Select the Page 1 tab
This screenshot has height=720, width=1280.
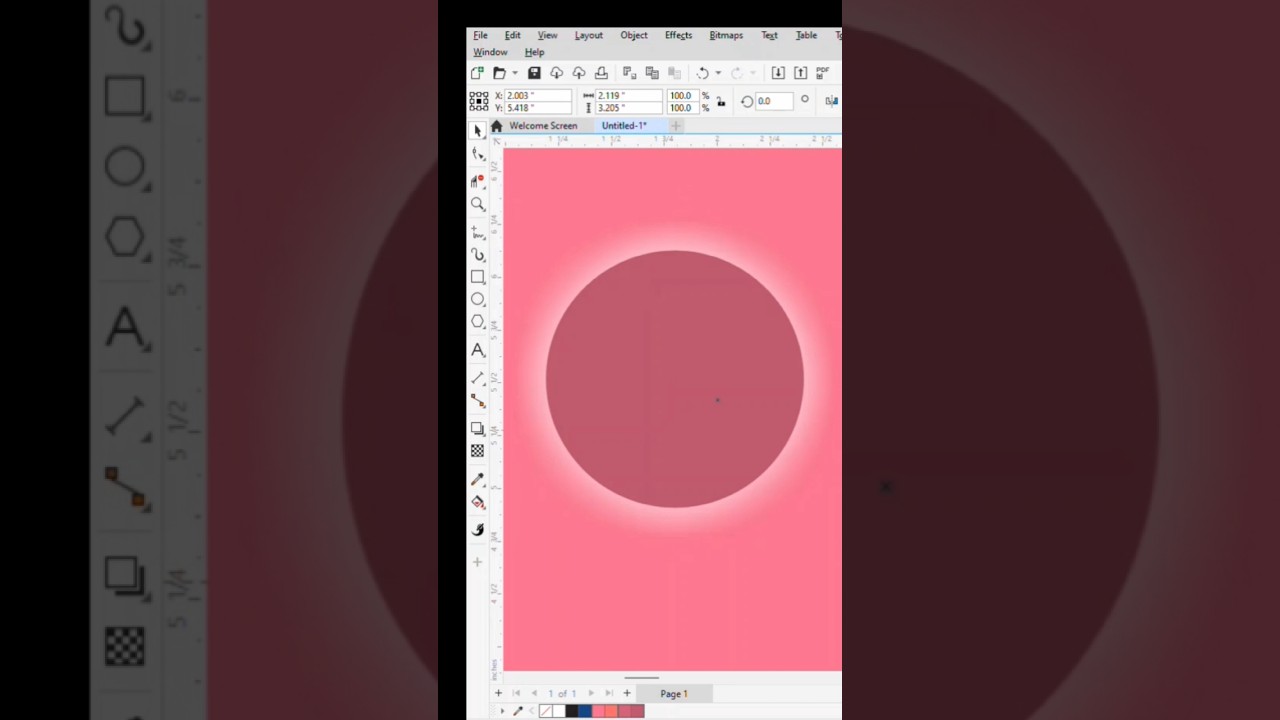[674, 694]
